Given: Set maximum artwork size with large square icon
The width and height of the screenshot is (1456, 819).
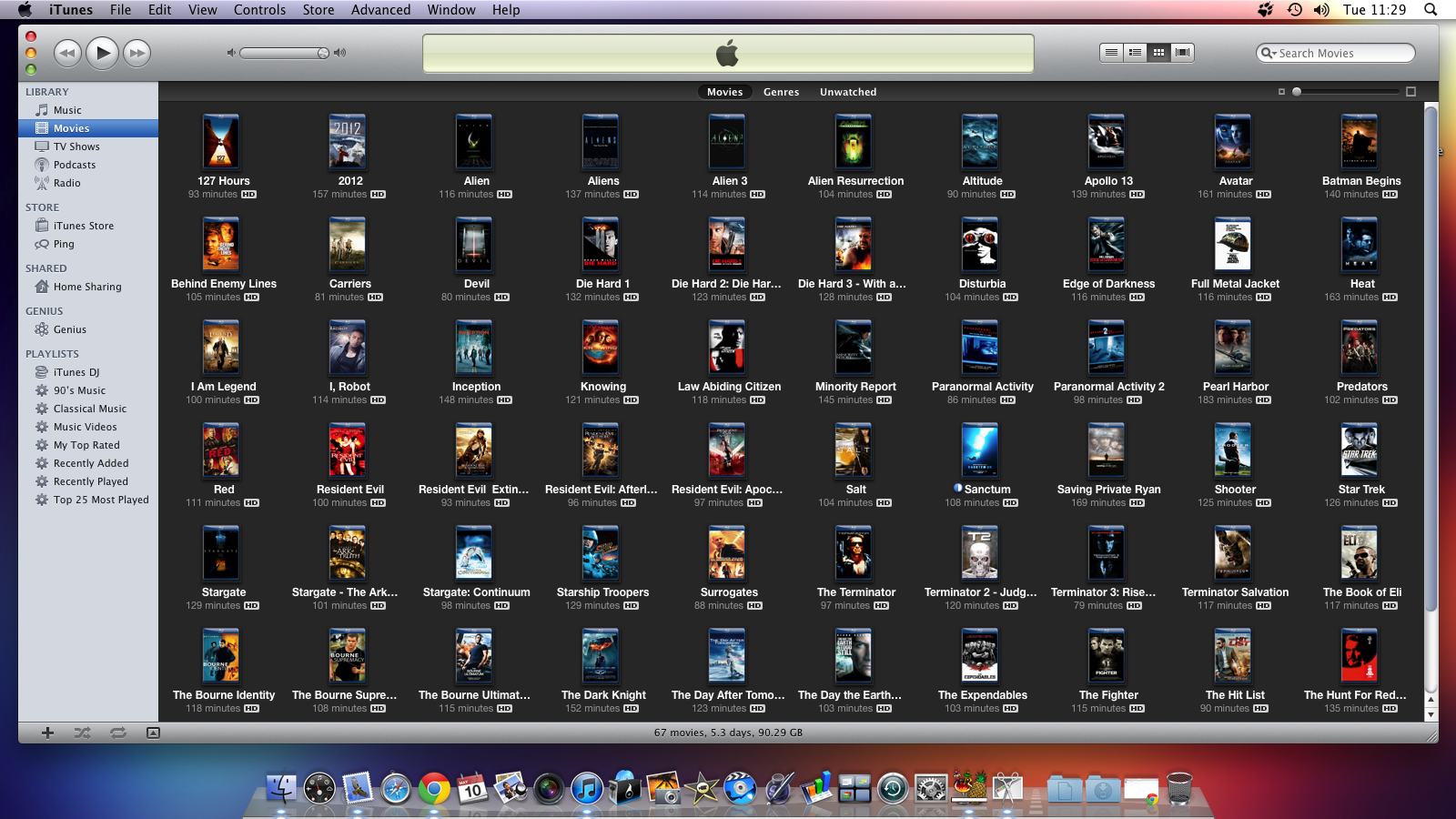Looking at the screenshot, I should [1411, 92].
